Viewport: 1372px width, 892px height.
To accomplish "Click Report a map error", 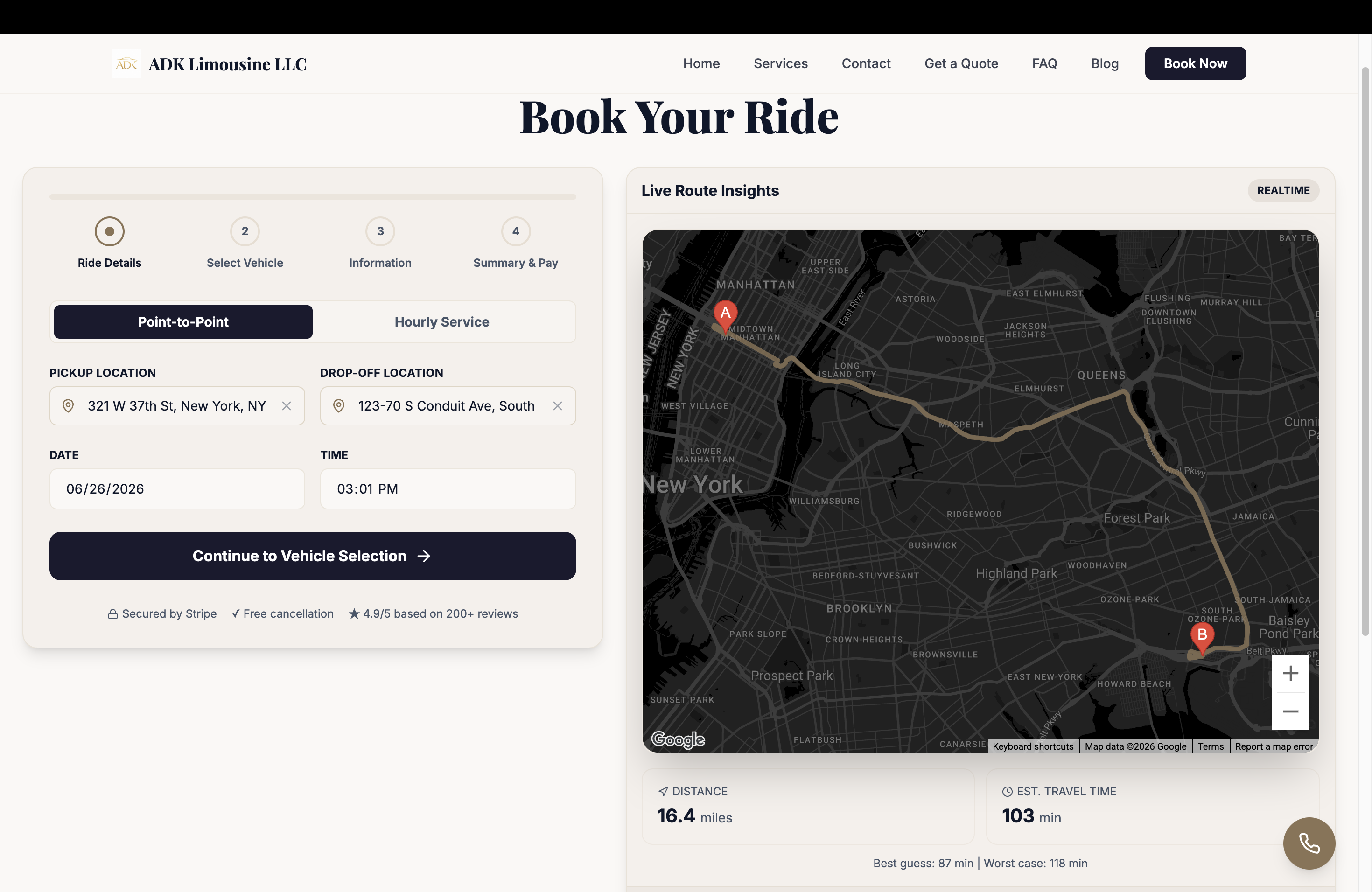I will [1274, 746].
